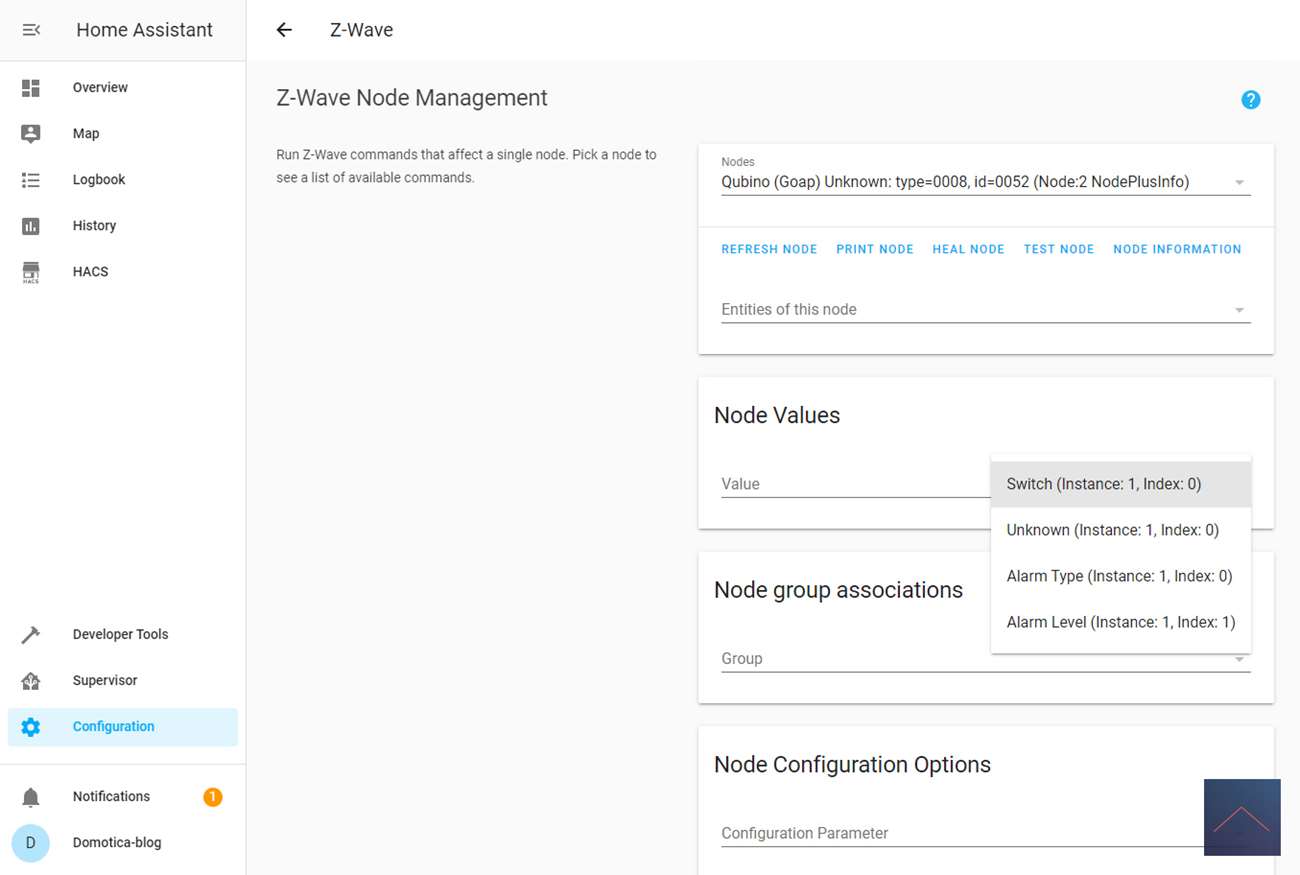The height and width of the screenshot is (875, 1300).
Task: Expand the Entities of this node dropdown
Action: [985, 310]
